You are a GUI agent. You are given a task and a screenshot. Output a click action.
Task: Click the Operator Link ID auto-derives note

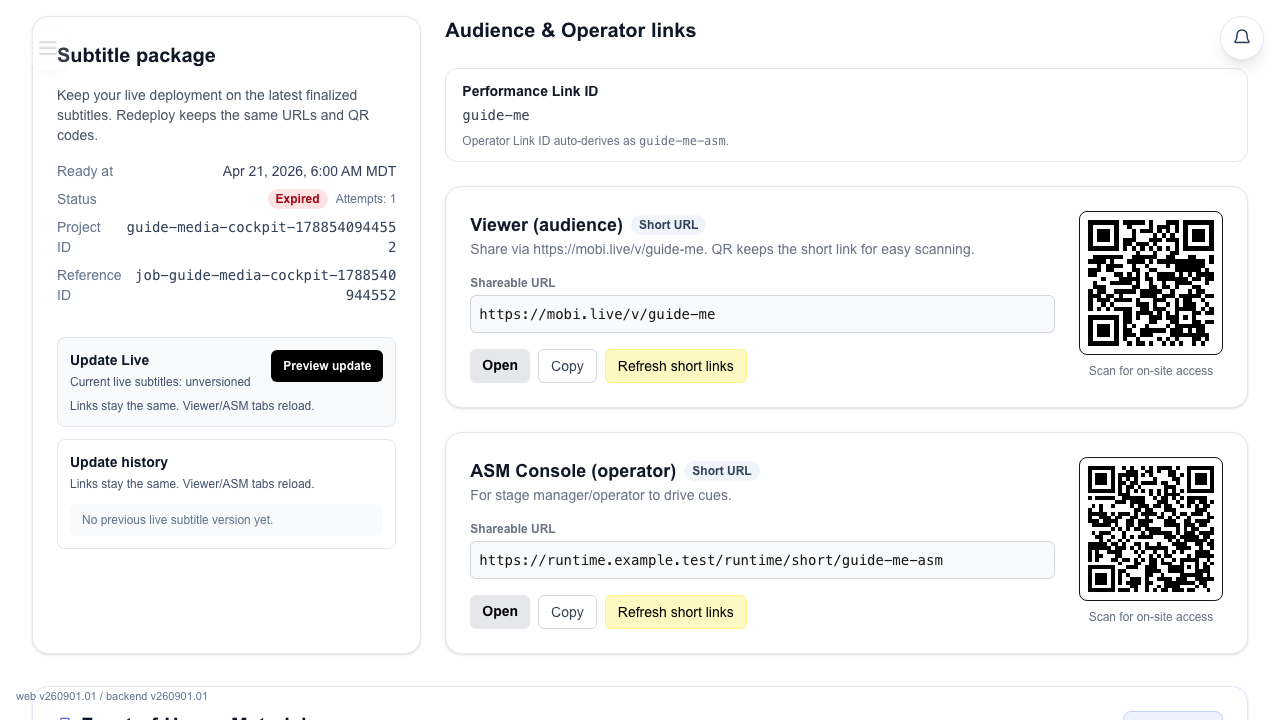(595, 141)
